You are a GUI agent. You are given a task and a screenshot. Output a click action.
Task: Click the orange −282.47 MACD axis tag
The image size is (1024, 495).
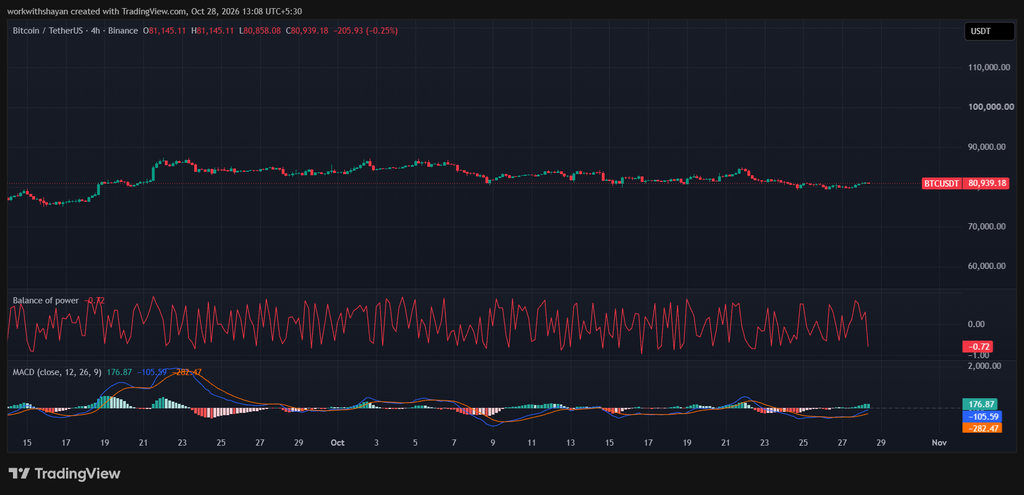(x=982, y=428)
